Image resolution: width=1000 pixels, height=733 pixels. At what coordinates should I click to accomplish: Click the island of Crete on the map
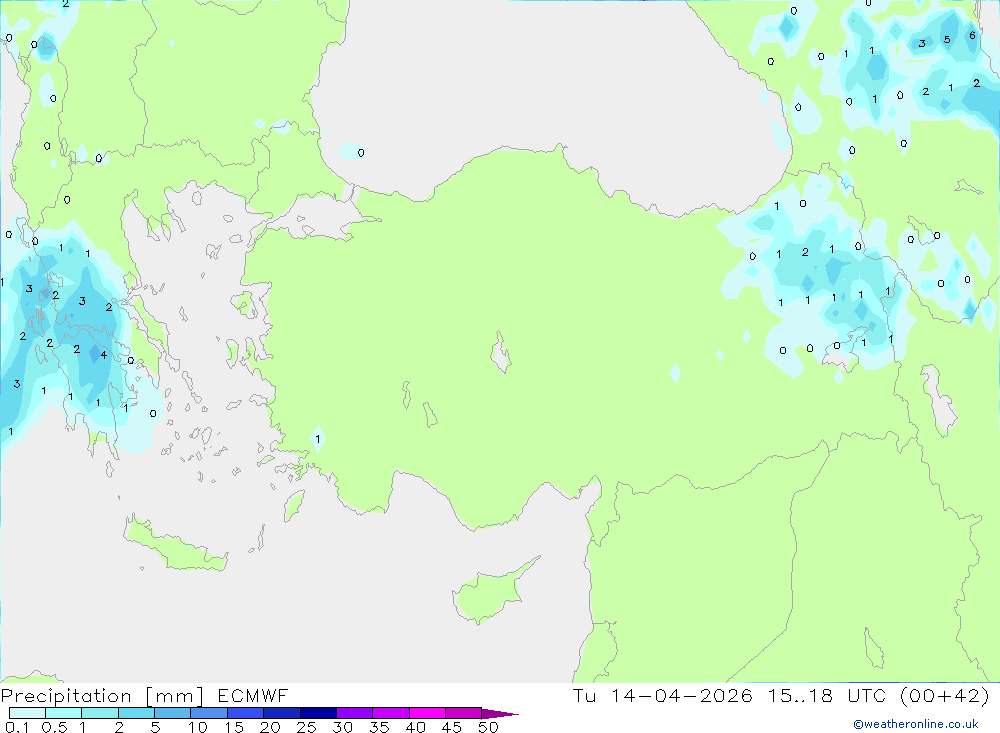pyautogui.click(x=175, y=544)
